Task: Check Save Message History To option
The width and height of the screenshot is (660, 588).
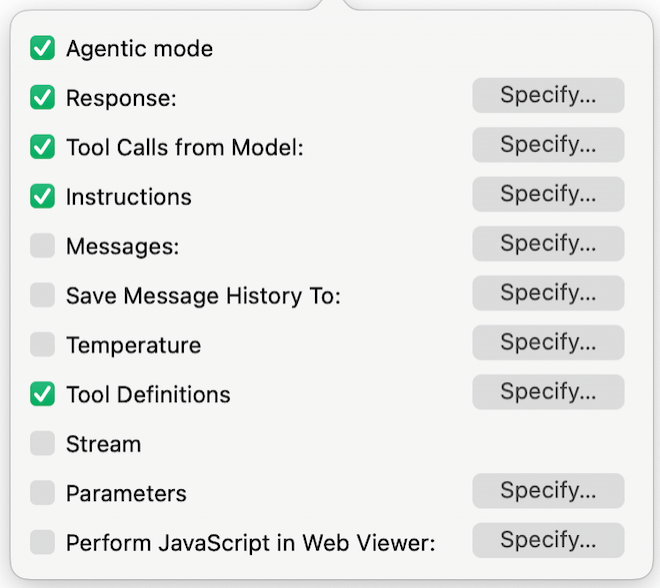Action: [x=42, y=295]
